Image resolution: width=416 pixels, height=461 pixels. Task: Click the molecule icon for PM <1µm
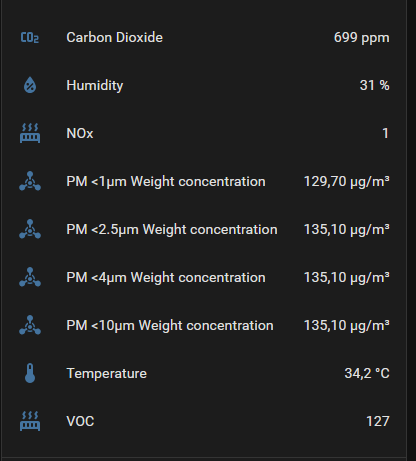tap(30, 181)
